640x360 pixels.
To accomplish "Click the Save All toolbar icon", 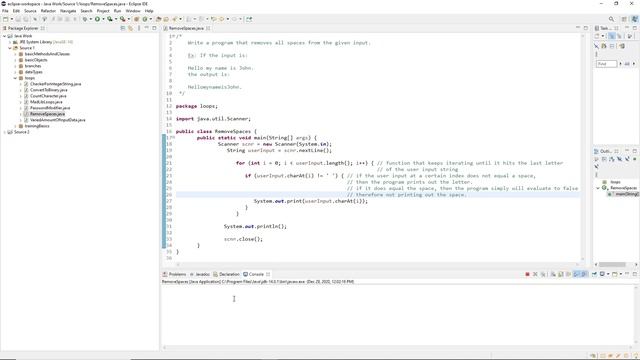I will 26,19.
